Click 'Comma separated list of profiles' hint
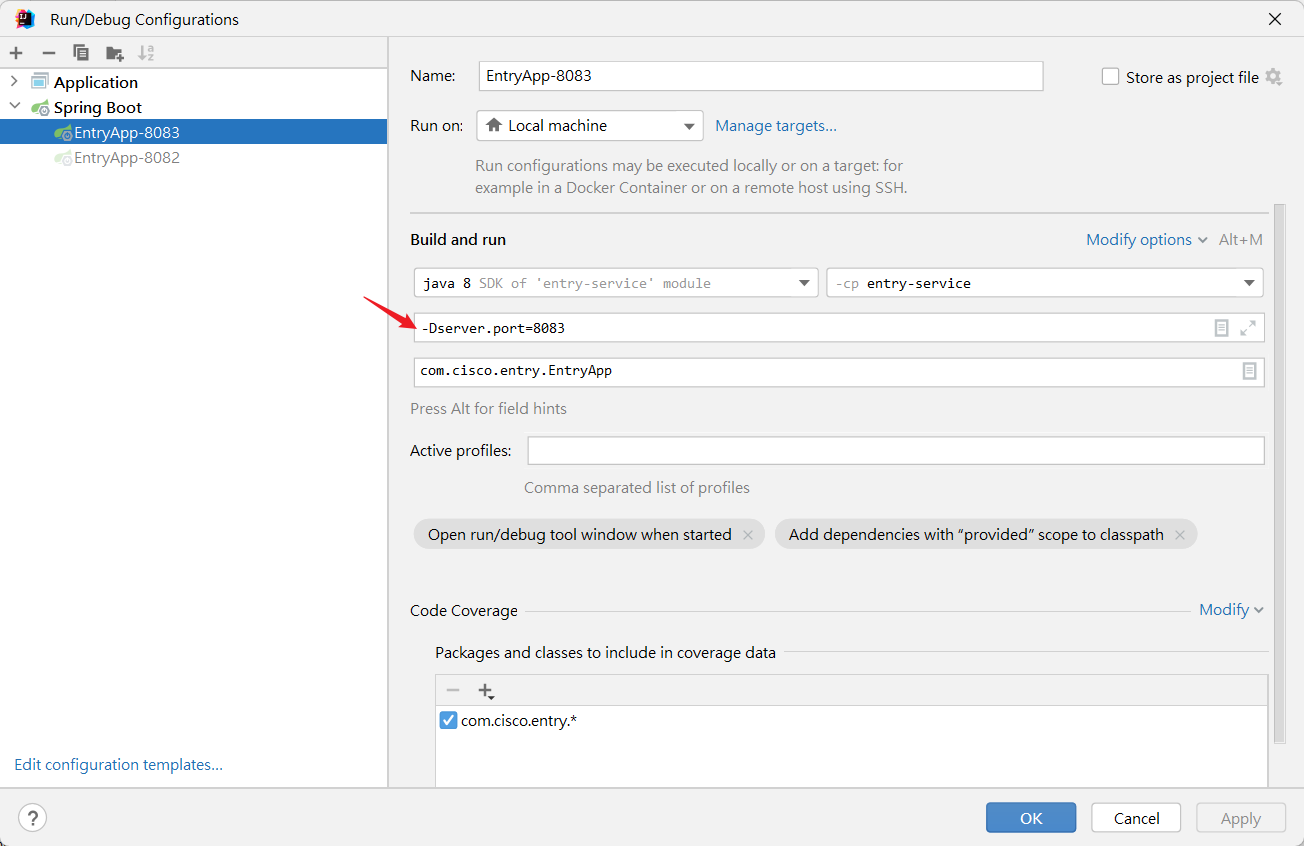Screen dimensions: 1304x846 (637, 488)
